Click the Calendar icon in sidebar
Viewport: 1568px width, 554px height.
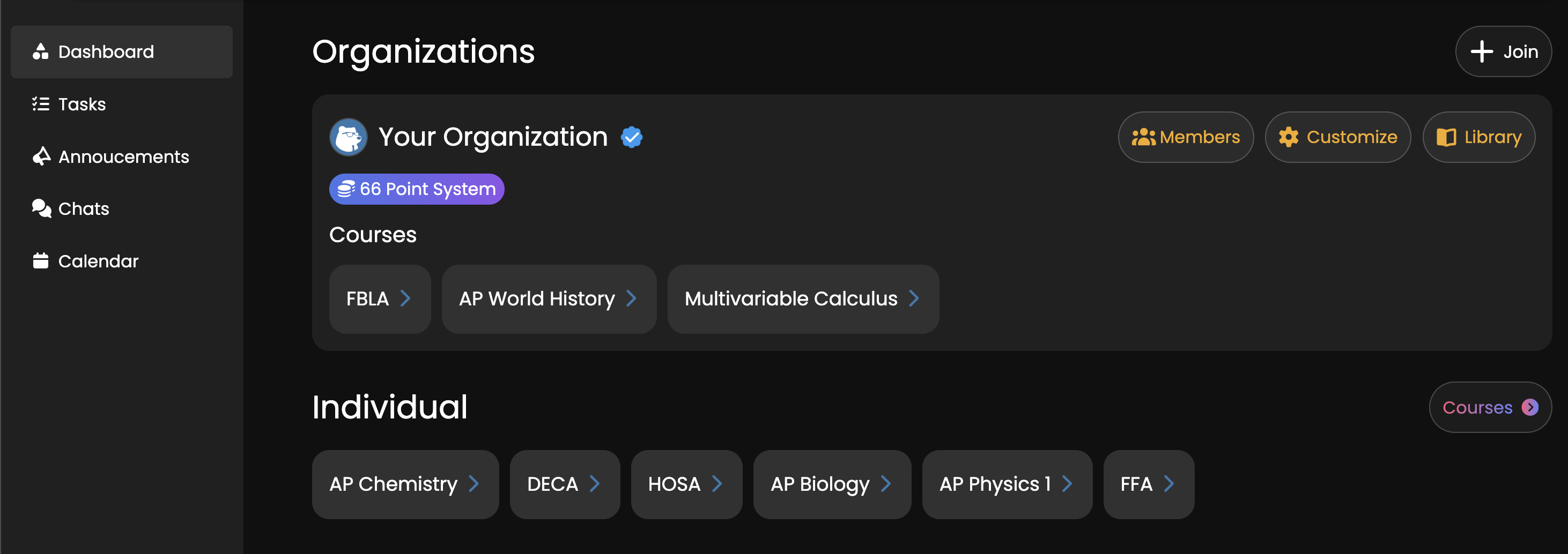(40, 261)
